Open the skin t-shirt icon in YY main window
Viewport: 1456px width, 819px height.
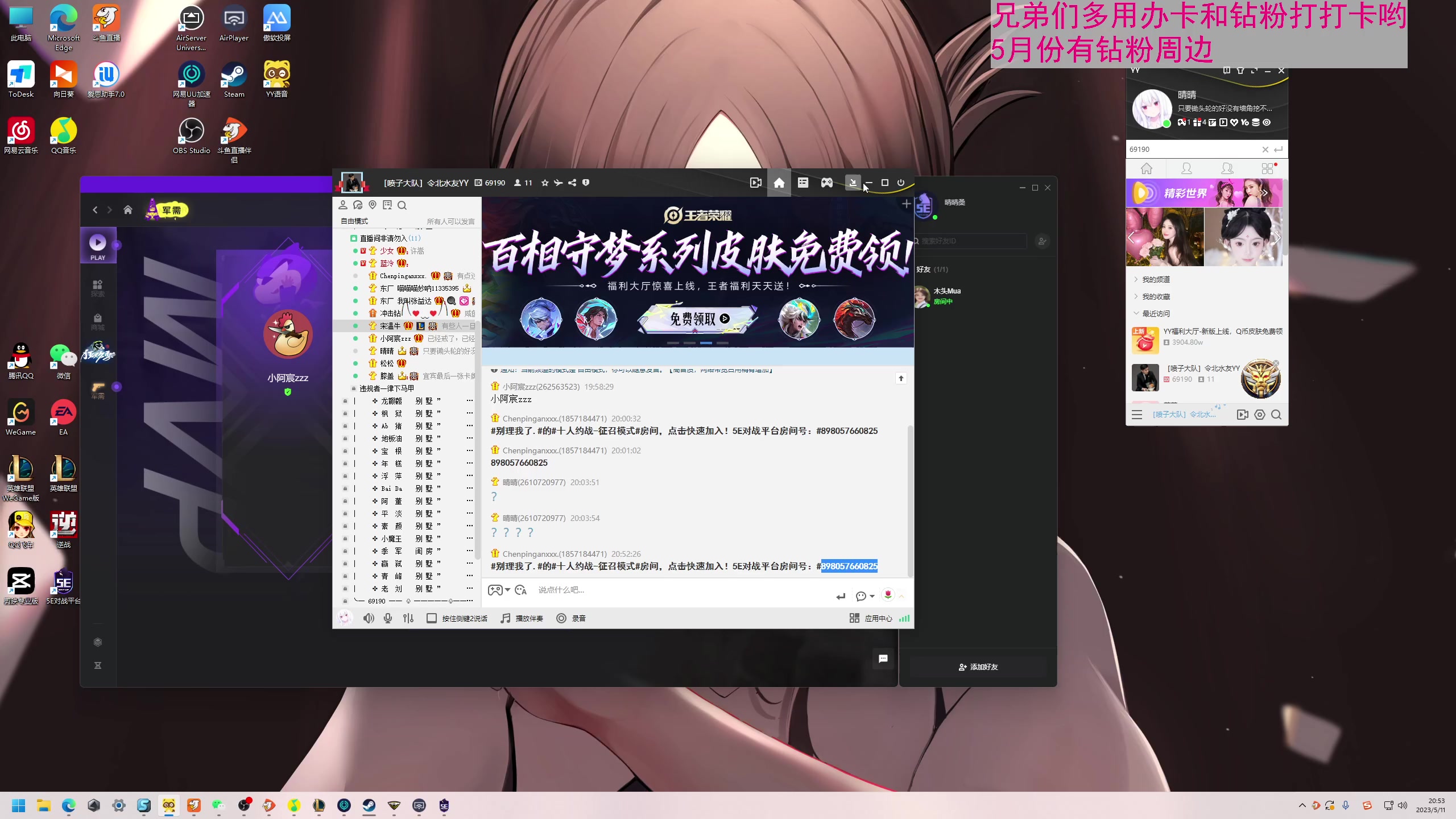click(1240, 71)
